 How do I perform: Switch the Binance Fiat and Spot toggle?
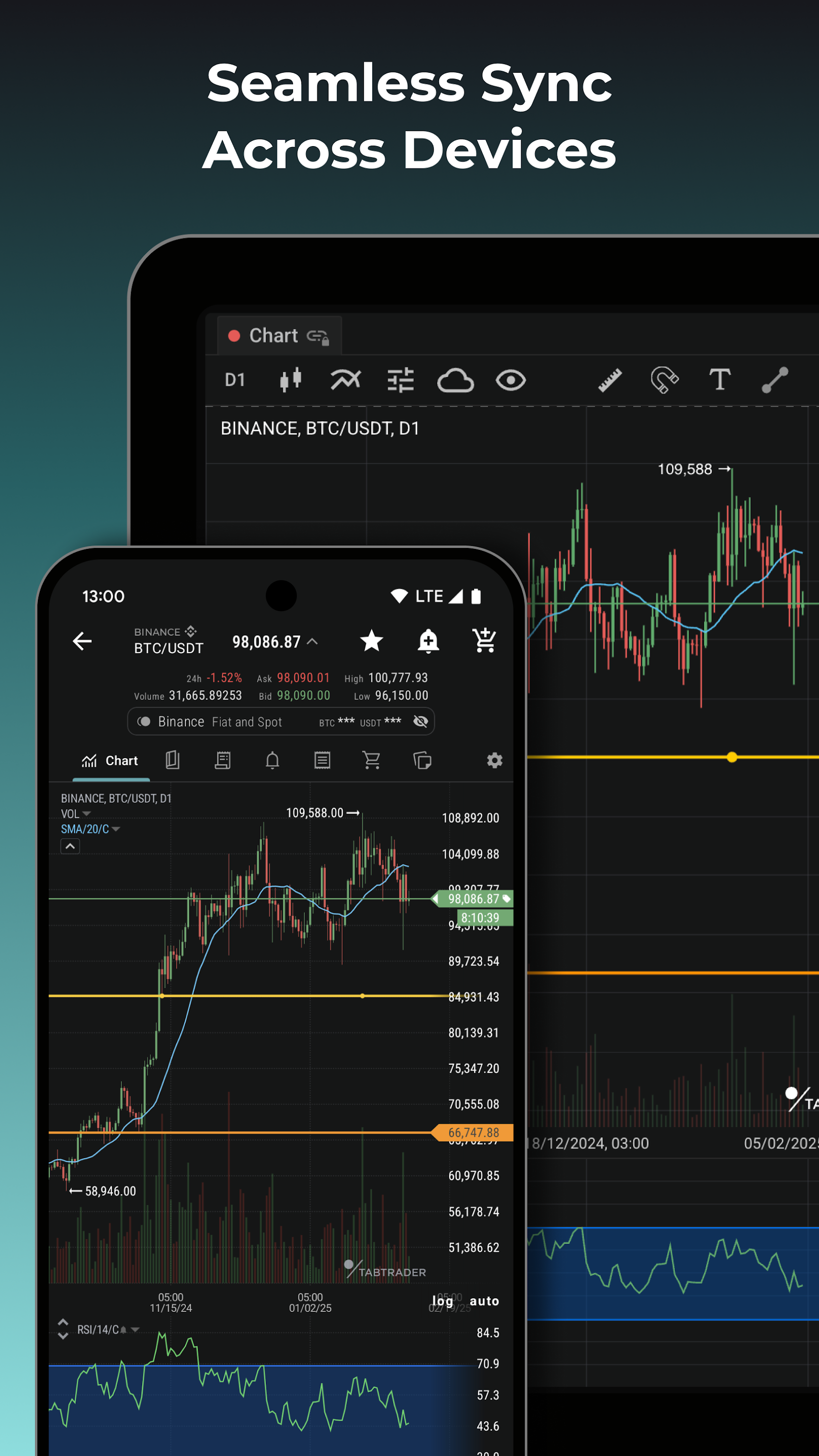145,722
